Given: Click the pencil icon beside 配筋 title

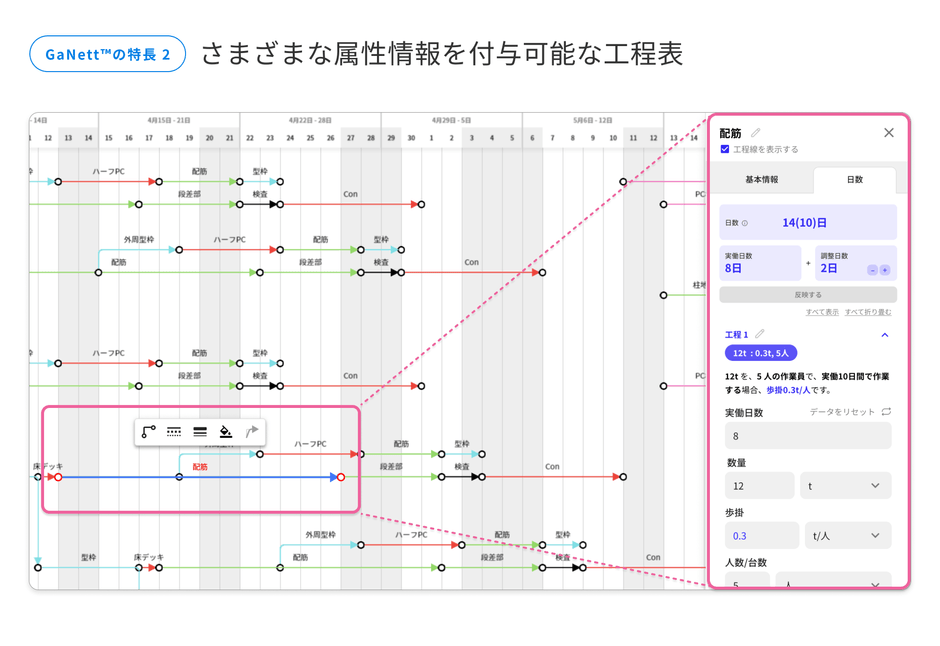Looking at the screenshot, I should [x=755, y=133].
